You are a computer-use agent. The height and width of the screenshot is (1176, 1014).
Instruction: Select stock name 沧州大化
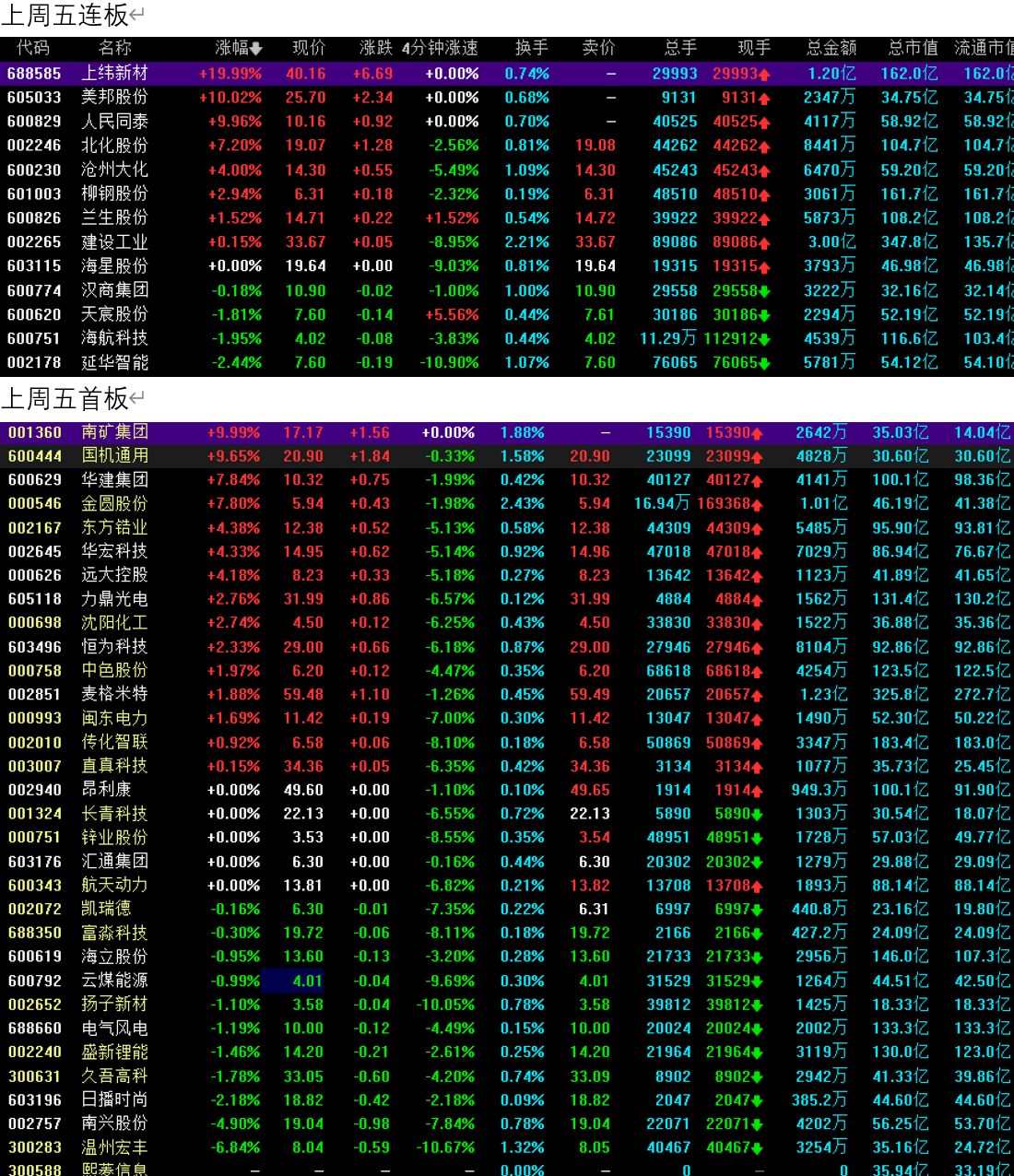coord(114,170)
